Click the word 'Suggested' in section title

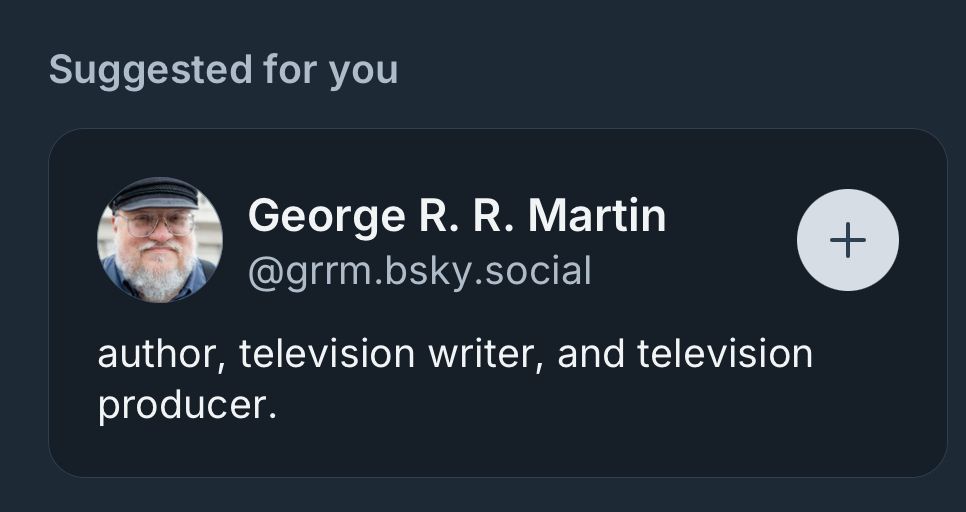pyautogui.click(x=151, y=71)
